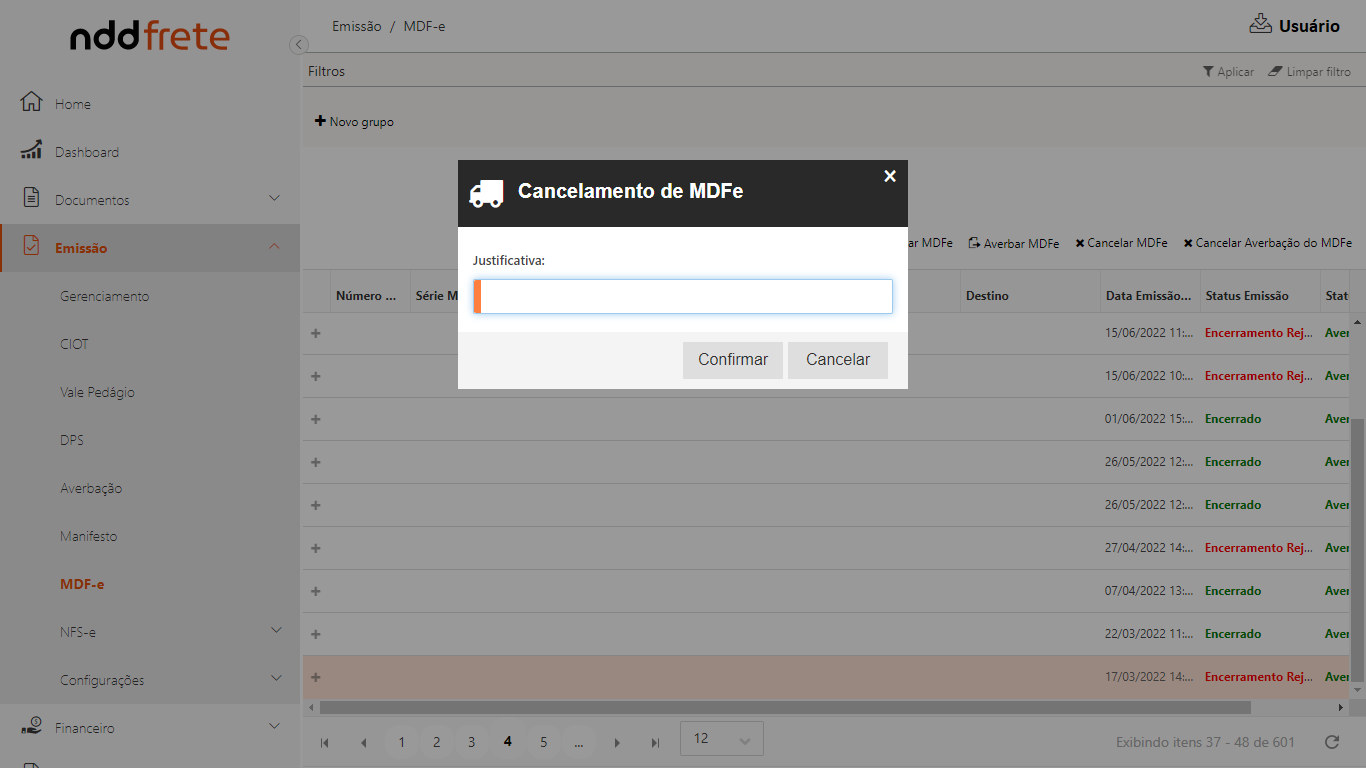Open the CIOT menu item
The height and width of the screenshot is (768, 1366).
75,344
